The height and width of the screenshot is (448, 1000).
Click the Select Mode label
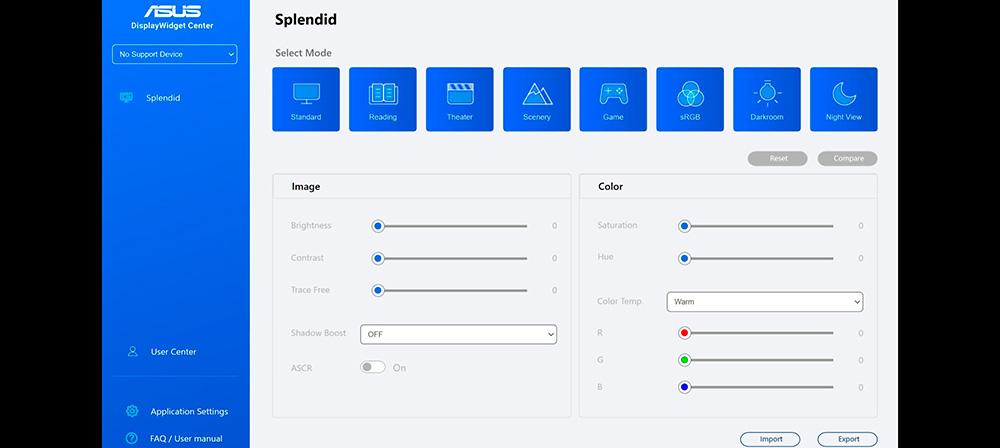[304, 53]
